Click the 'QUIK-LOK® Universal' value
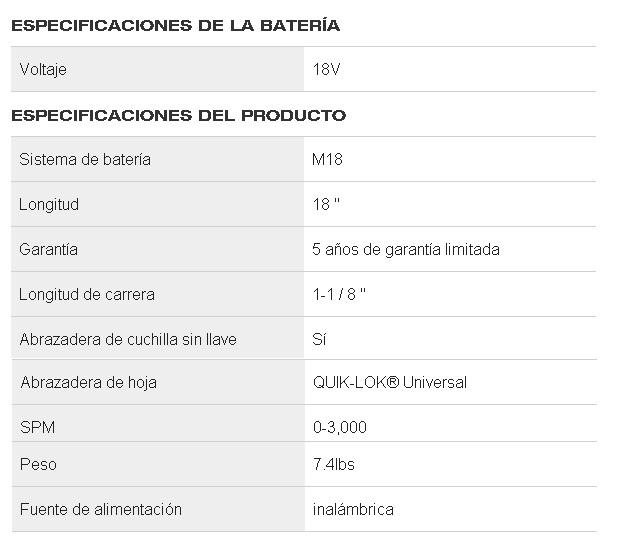 390,382
